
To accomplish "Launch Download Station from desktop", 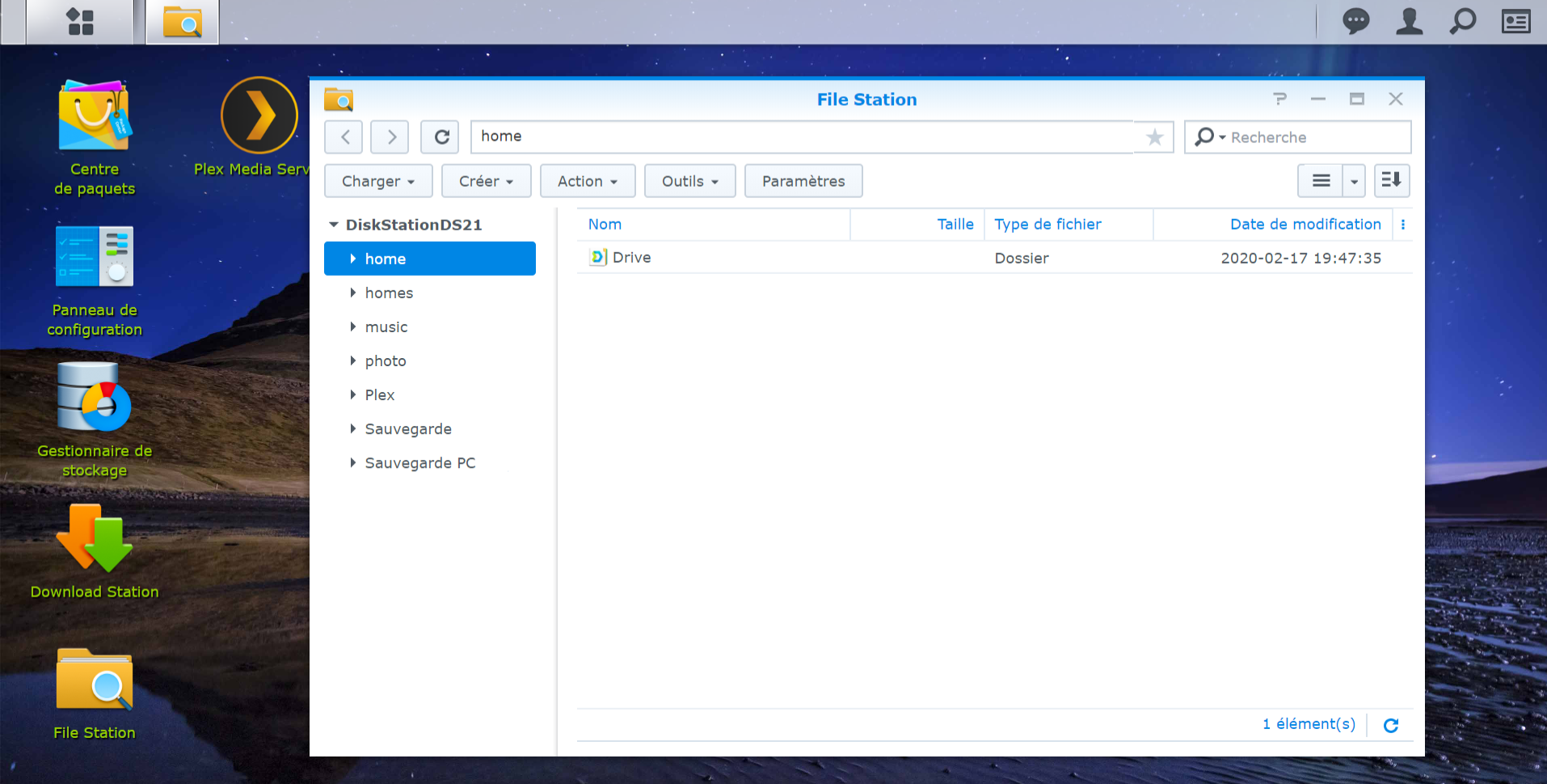I will pyautogui.click(x=95, y=538).
